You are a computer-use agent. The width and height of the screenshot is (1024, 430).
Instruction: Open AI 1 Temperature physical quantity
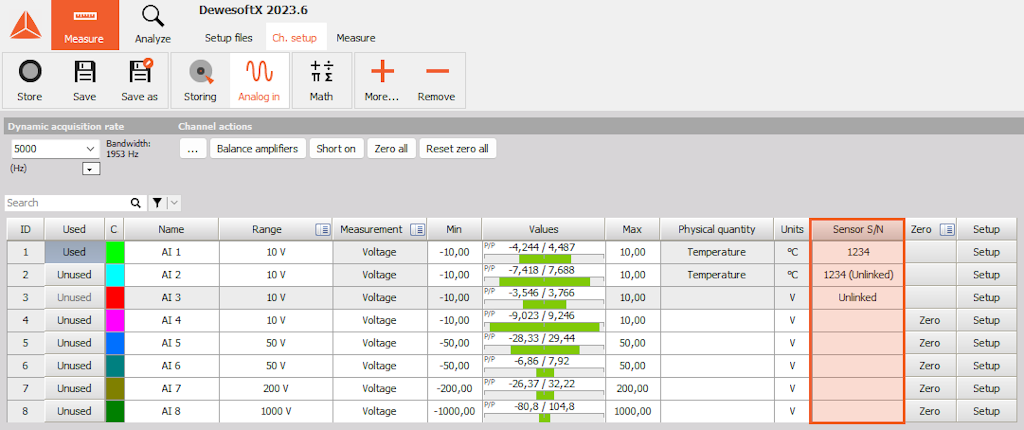coord(716,252)
